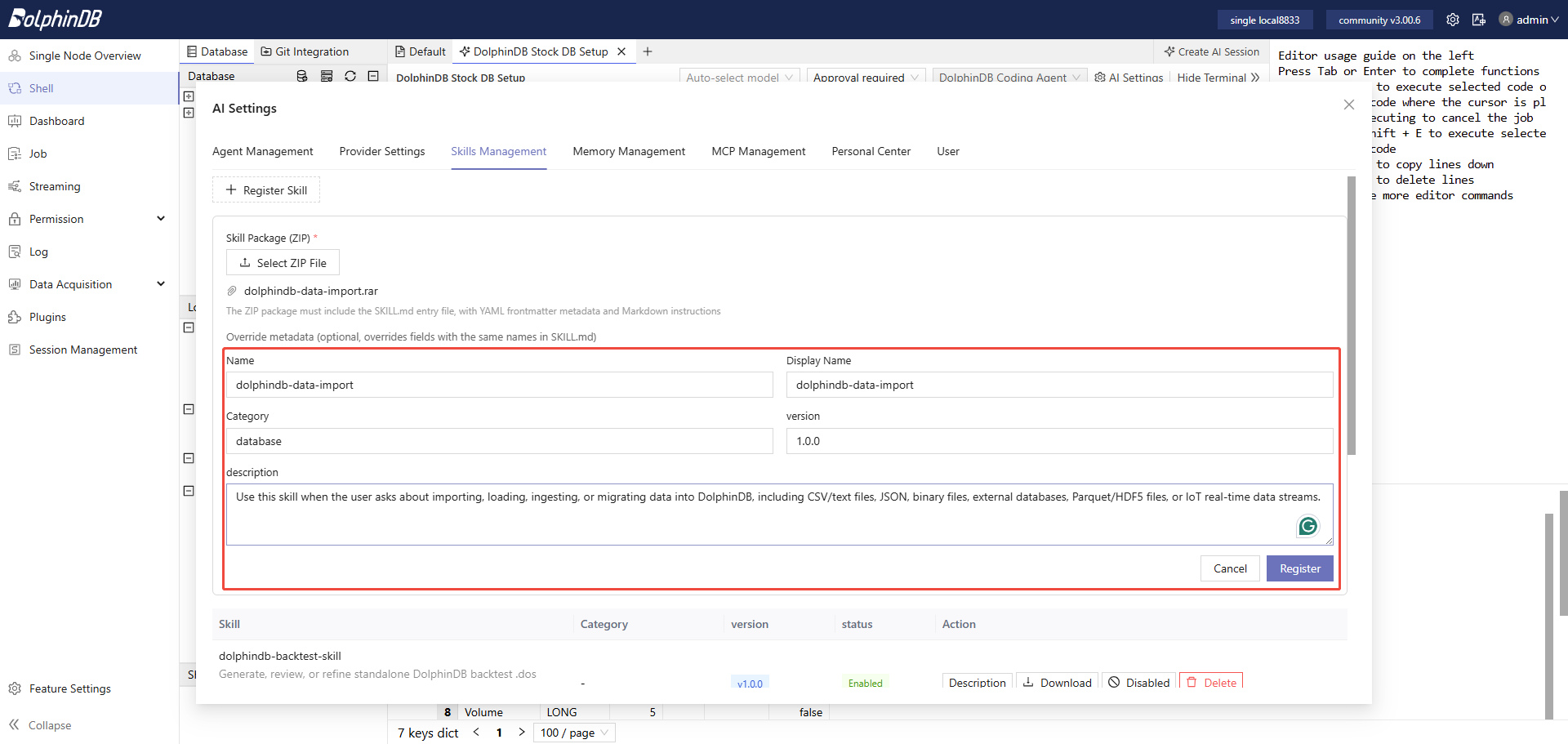1568x744 pixels.
Task: Open the language switcher icon in header
Action: click(1479, 20)
